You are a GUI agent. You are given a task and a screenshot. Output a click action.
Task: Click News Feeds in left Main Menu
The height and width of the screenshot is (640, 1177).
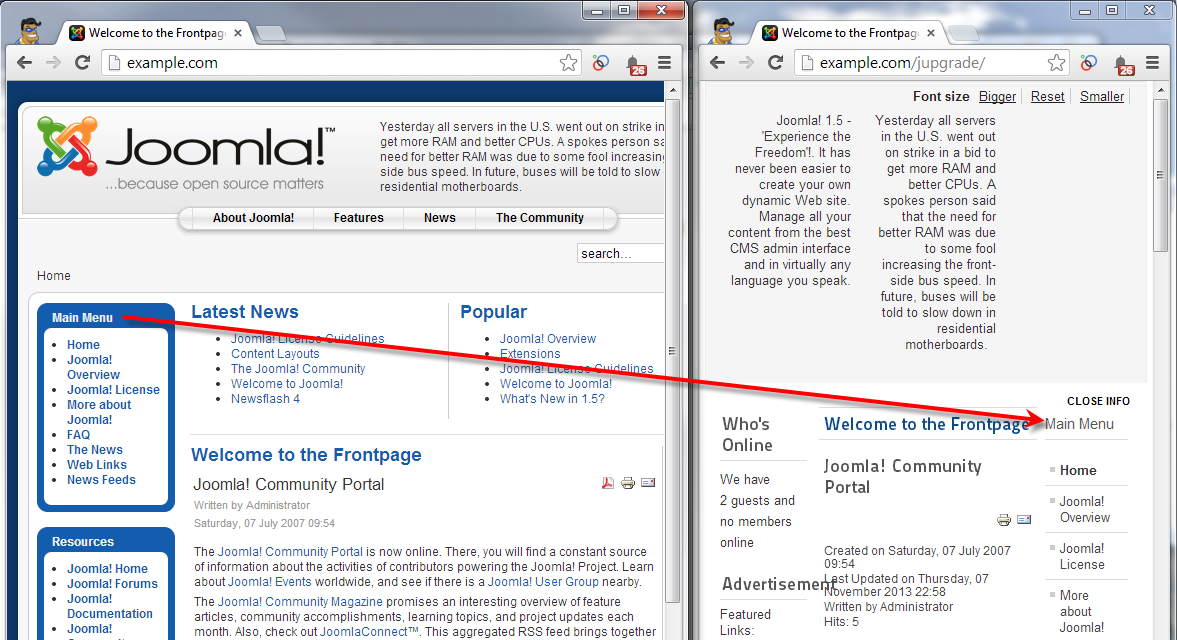(x=101, y=479)
